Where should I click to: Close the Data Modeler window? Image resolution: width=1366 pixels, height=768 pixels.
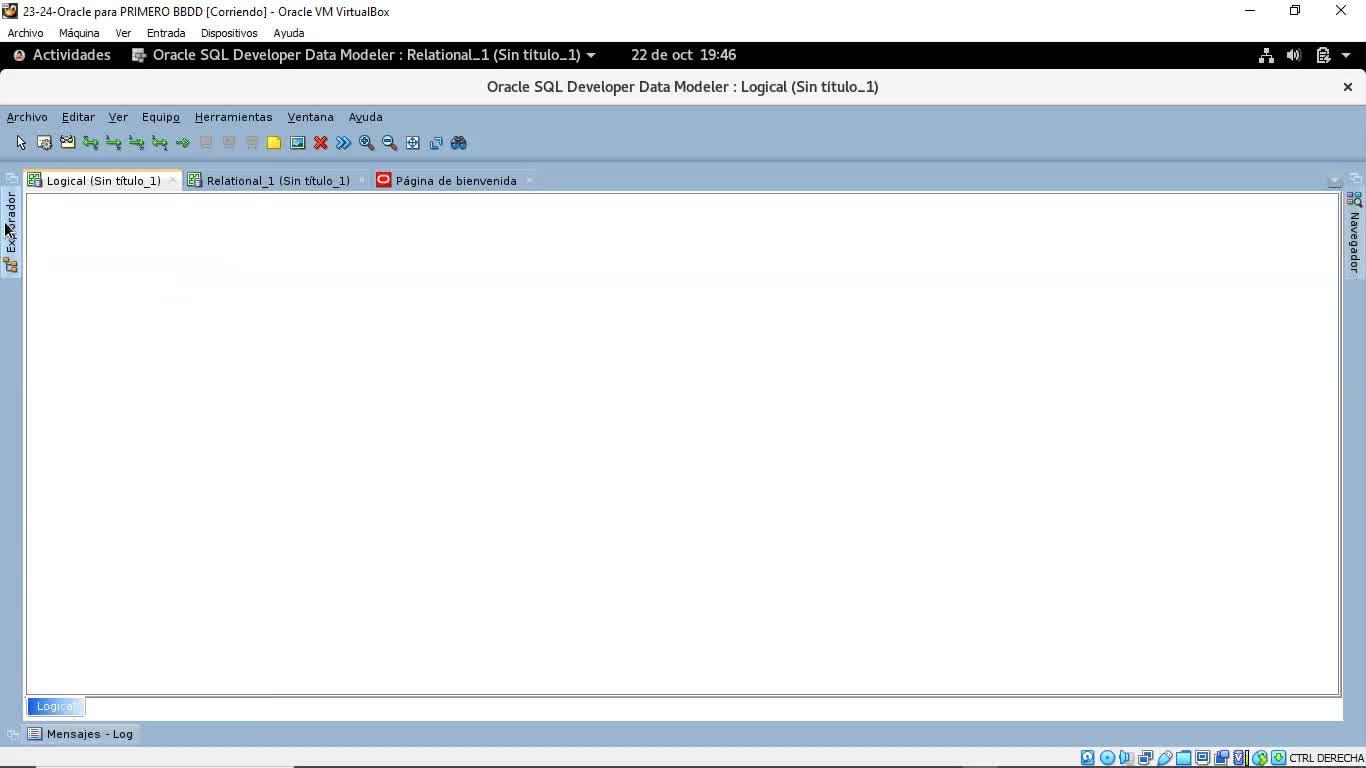(x=1347, y=87)
